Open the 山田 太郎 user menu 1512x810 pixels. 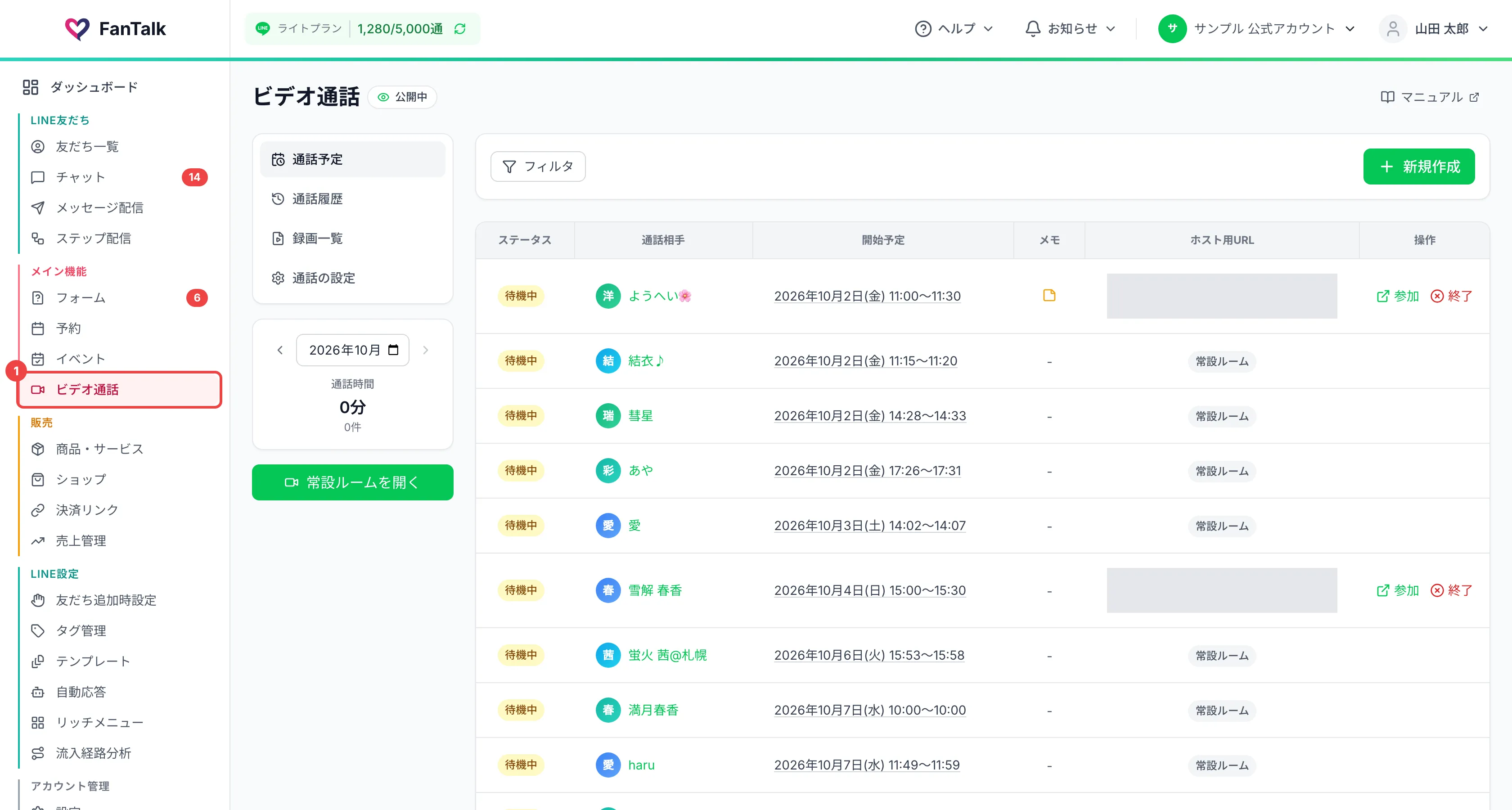click(1434, 29)
